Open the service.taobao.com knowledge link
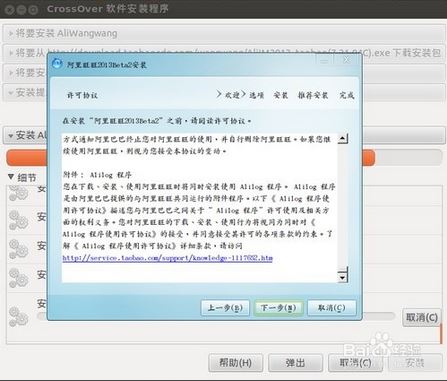 pos(168,258)
